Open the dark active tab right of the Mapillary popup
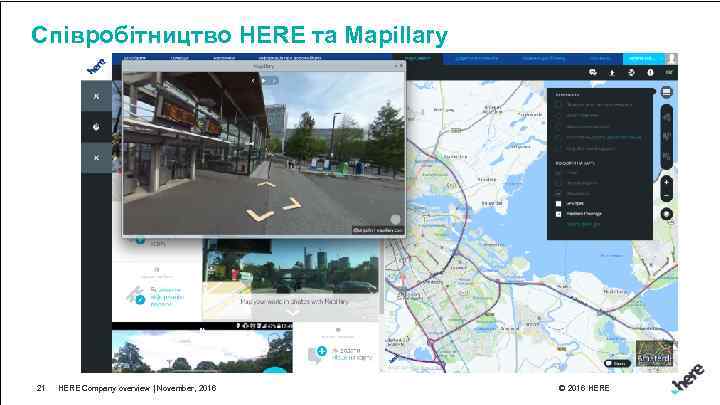This screenshot has width=720, height=405. tap(417, 58)
